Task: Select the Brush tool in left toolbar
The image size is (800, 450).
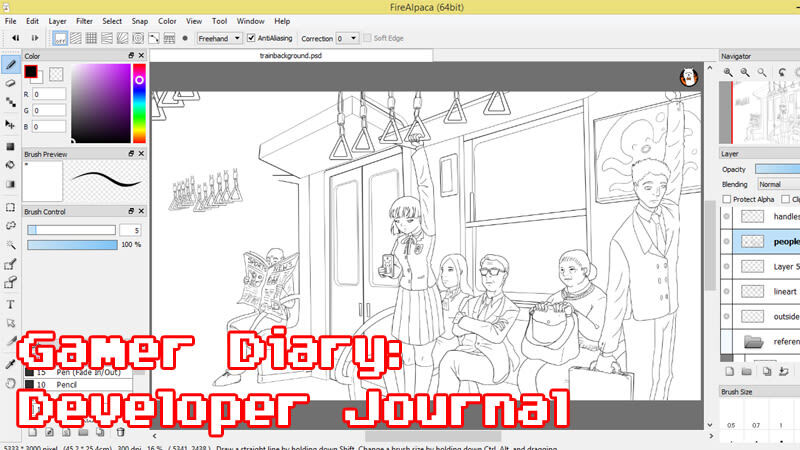Action: pos(10,64)
